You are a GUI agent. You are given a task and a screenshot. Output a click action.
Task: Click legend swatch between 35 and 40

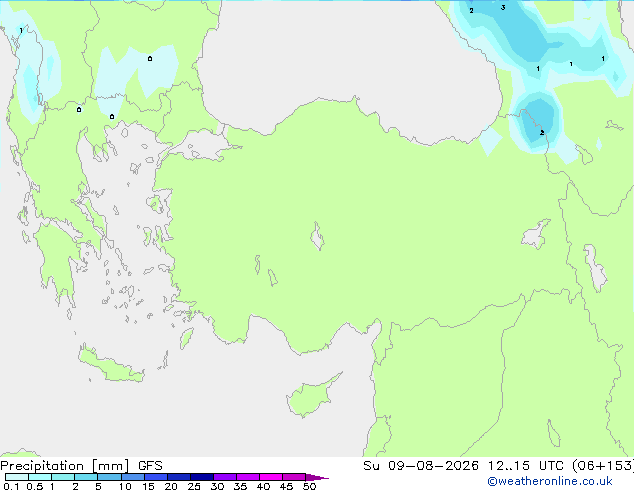248,477
